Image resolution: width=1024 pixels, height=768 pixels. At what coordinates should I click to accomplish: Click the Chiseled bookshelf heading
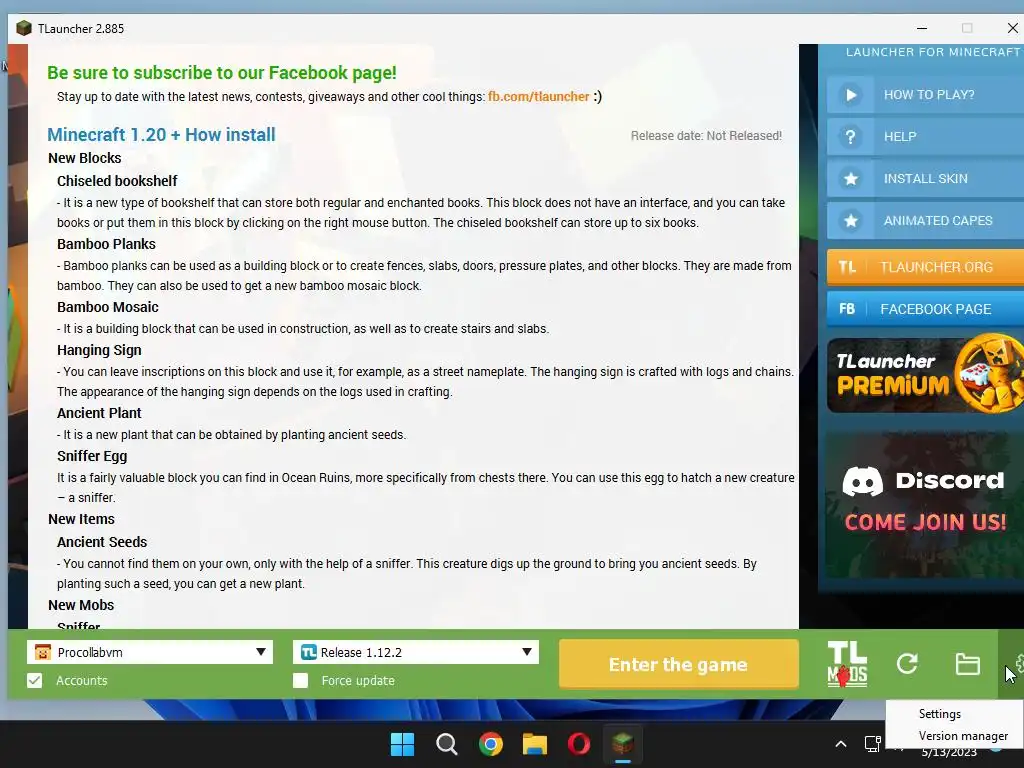pos(117,181)
